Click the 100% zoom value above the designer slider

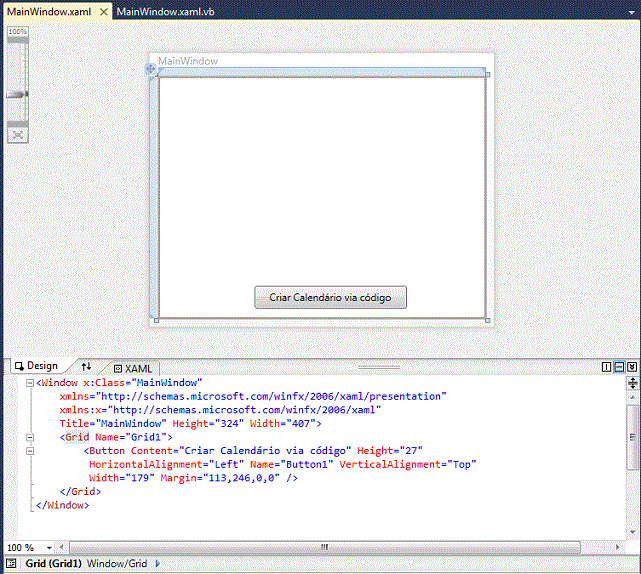point(18,31)
